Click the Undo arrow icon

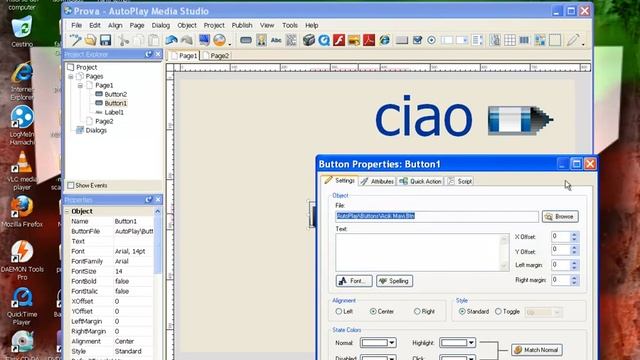(171, 40)
